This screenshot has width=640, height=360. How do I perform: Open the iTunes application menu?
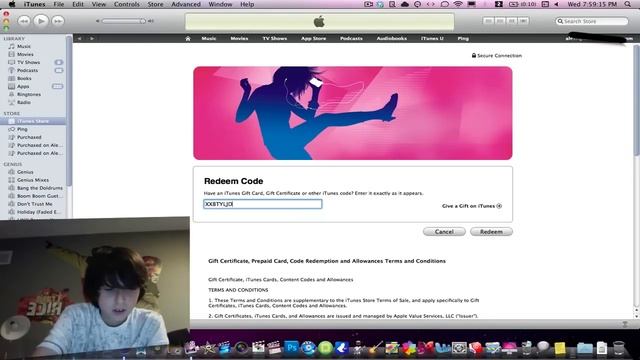pyautogui.click(x=34, y=4)
